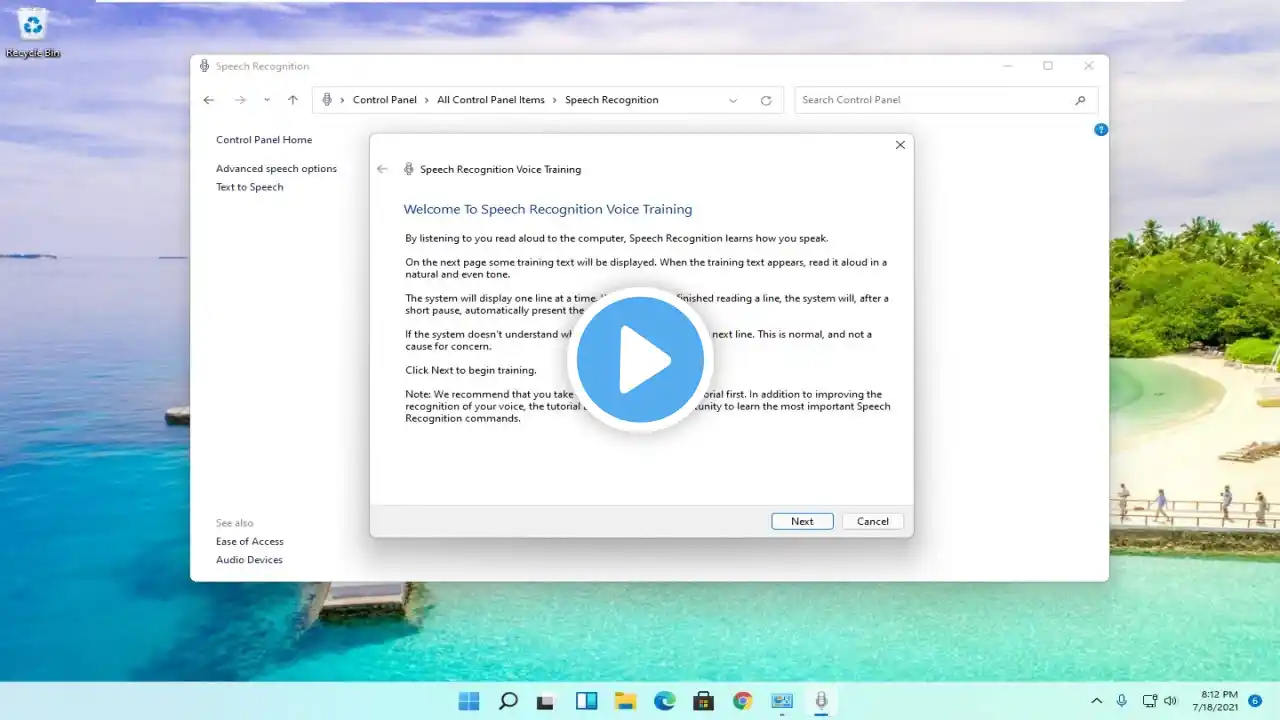
Task: Cancel the Voice Training wizard
Action: 873,521
